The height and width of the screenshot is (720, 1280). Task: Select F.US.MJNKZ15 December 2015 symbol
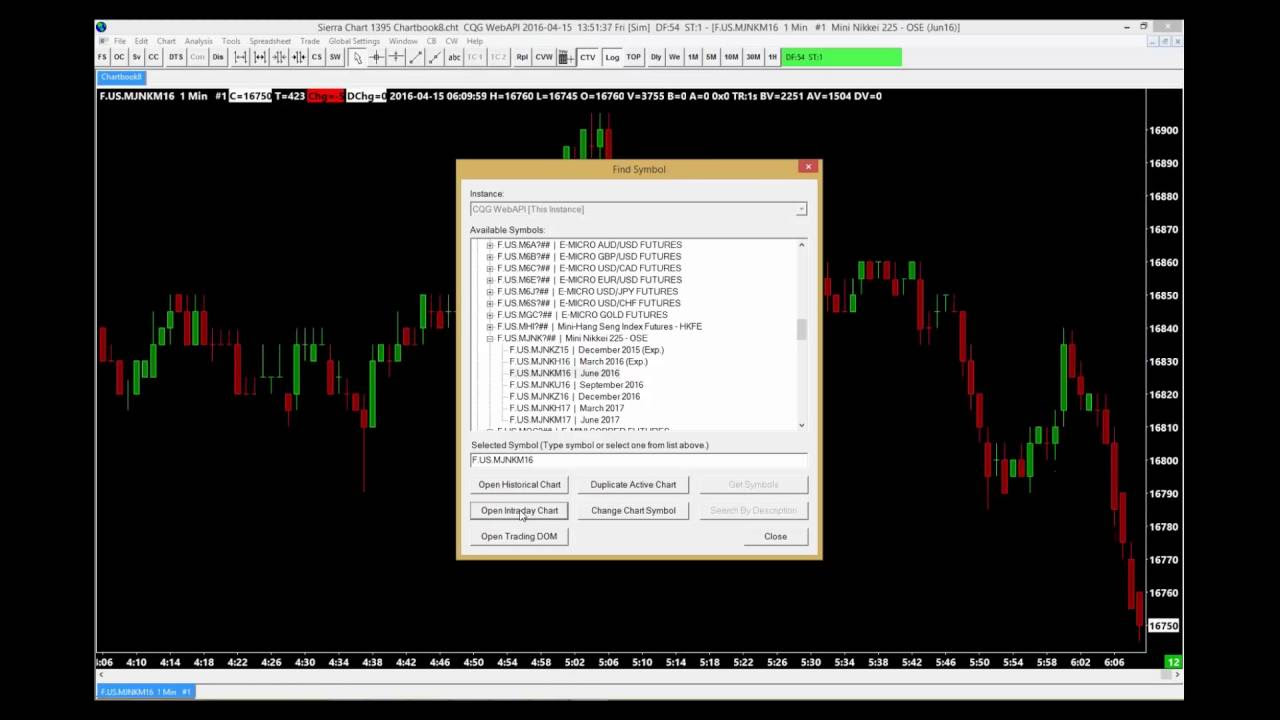point(586,350)
